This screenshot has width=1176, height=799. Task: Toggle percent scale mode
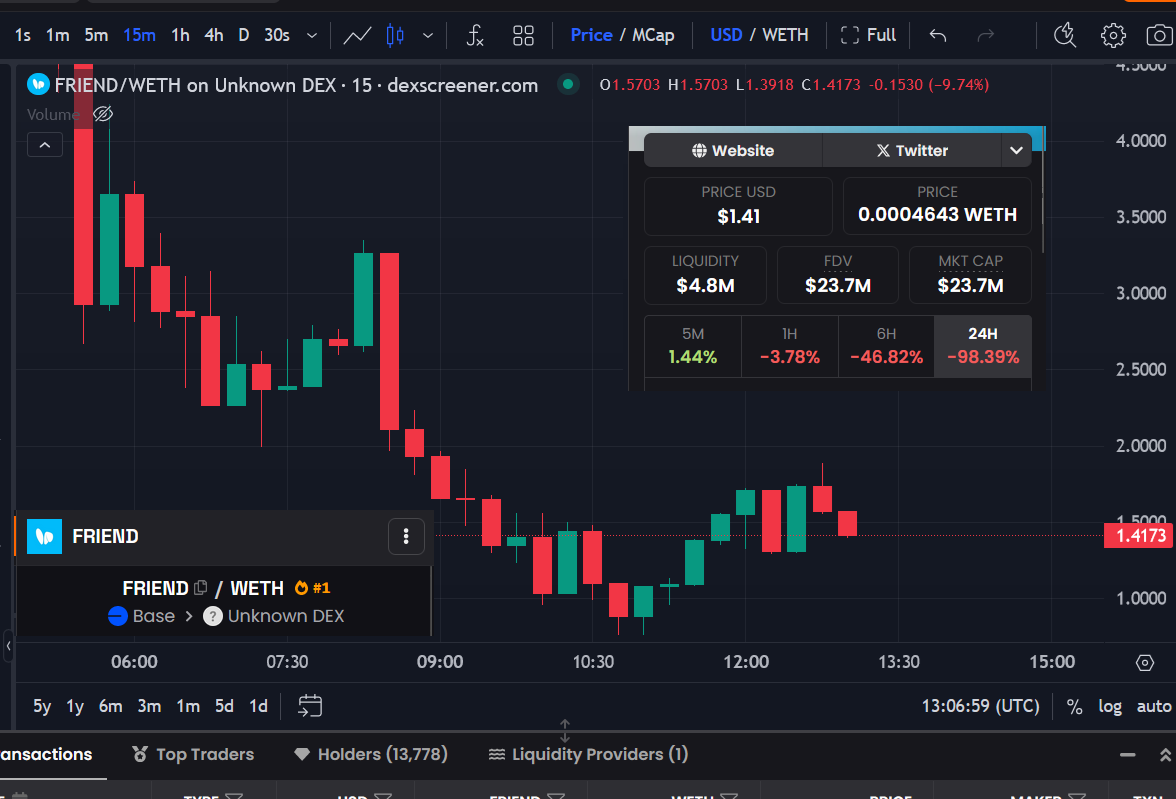coord(1074,707)
